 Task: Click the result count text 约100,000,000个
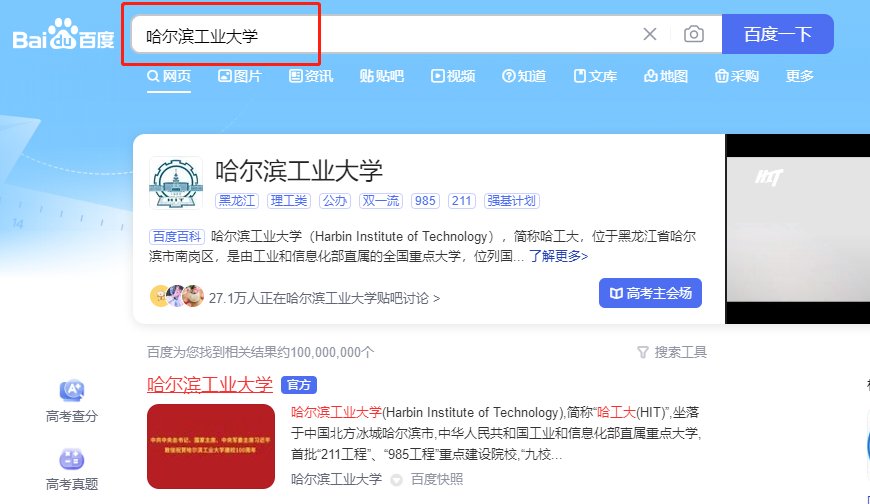(x=325, y=352)
